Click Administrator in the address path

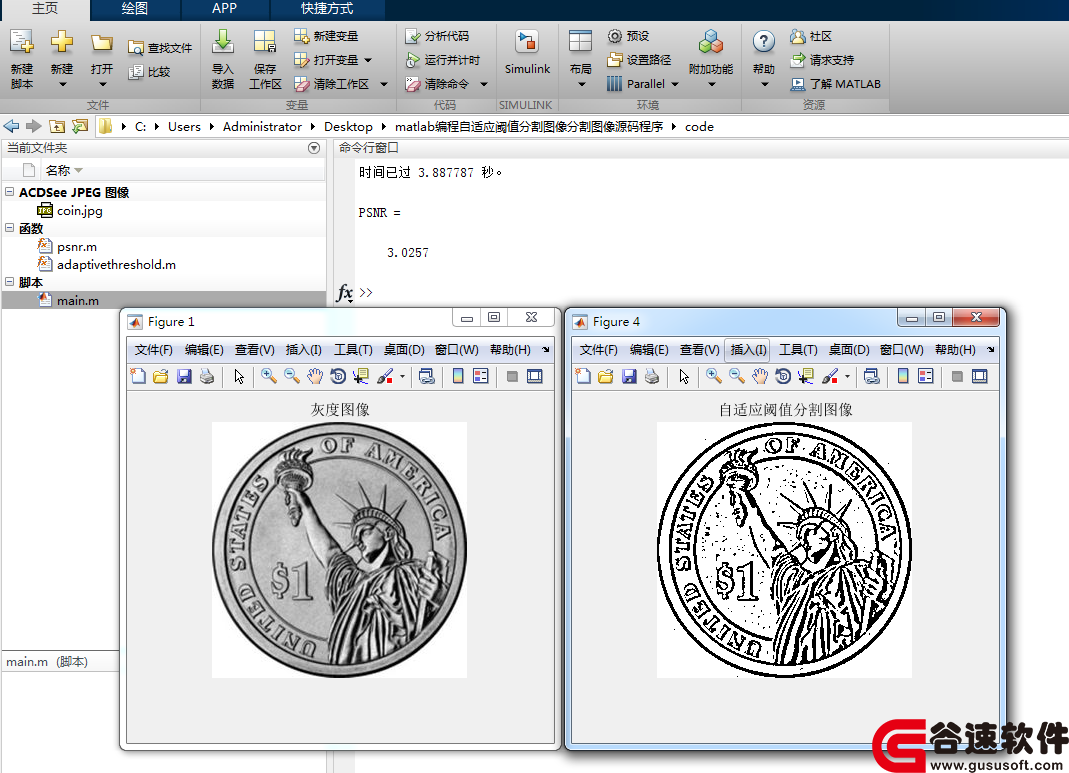pyautogui.click(x=262, y=126)
